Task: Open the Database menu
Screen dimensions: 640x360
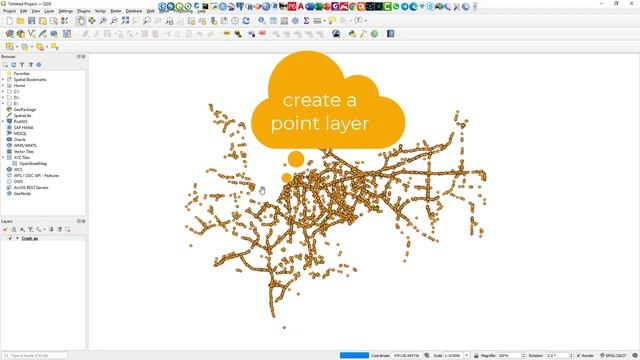Action: tap(134, 11)
